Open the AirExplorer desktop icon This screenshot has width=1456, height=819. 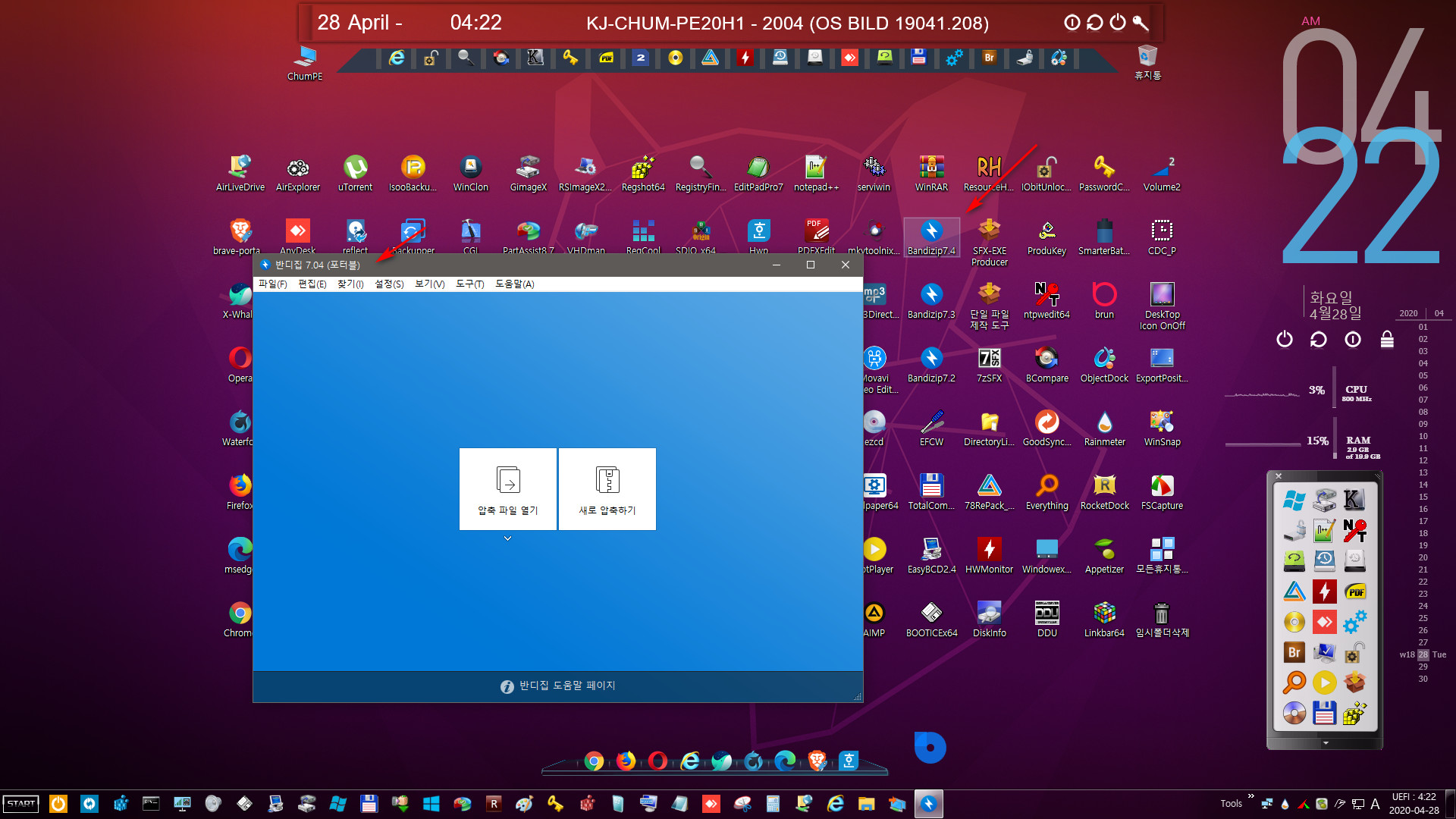click(x=298, y=173)
